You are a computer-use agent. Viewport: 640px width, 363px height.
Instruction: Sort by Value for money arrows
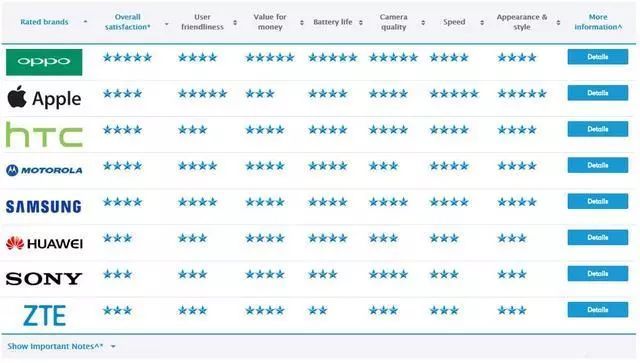(x=302, y=22)
